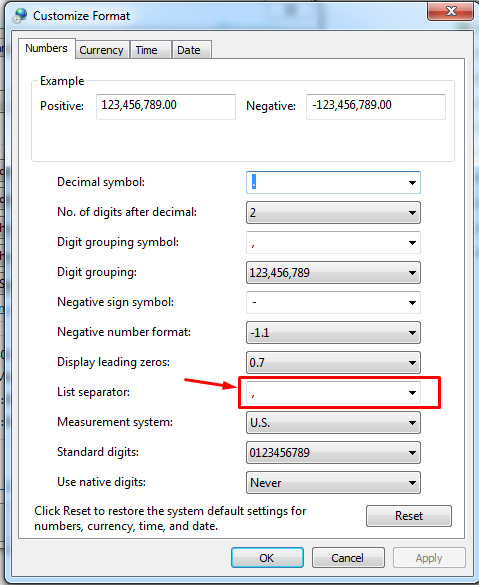Click the Positive example field
The width and height of the screenshot is (479, 585).
click(x=166, y=107)
